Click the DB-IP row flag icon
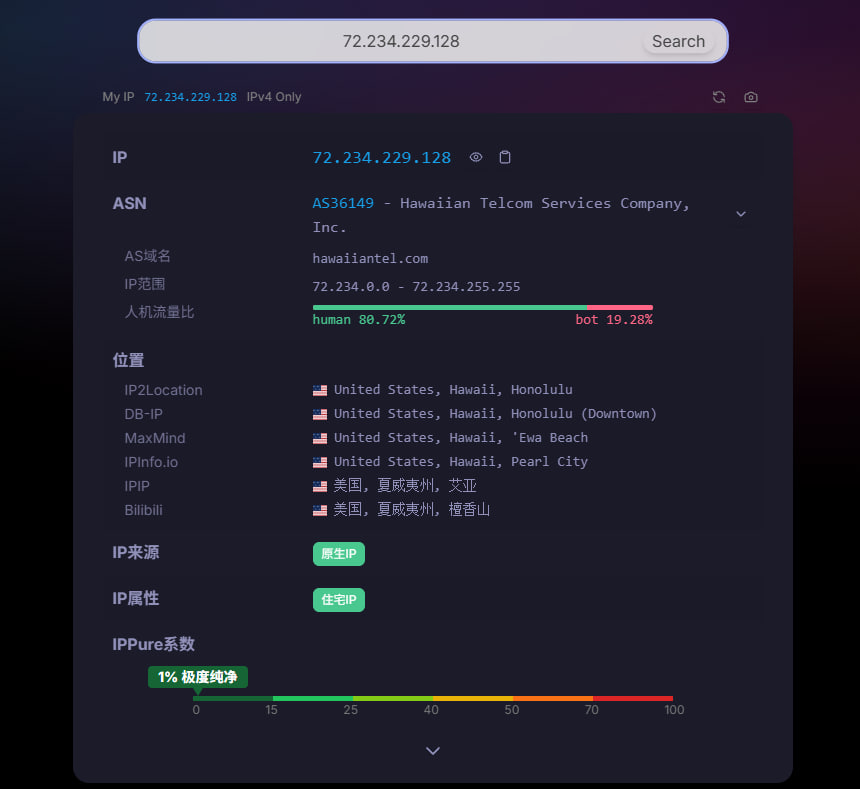 (x=320, y=415)
